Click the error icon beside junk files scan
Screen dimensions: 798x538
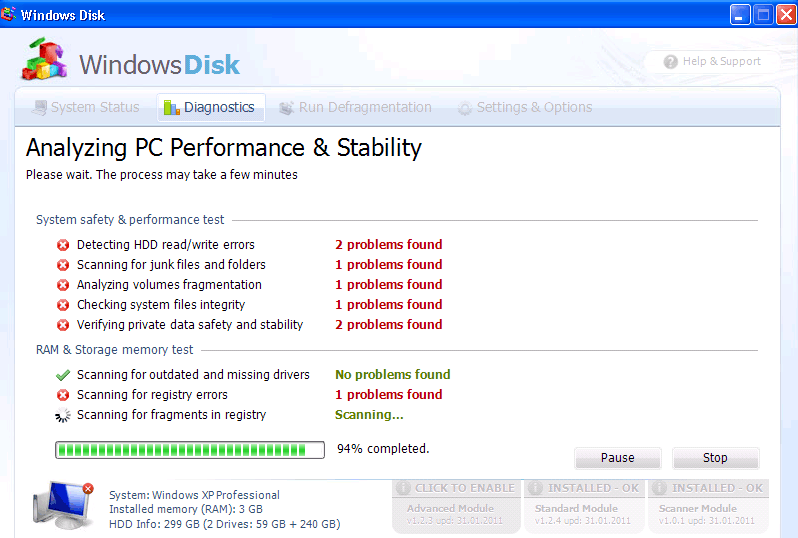click(62, 265)
